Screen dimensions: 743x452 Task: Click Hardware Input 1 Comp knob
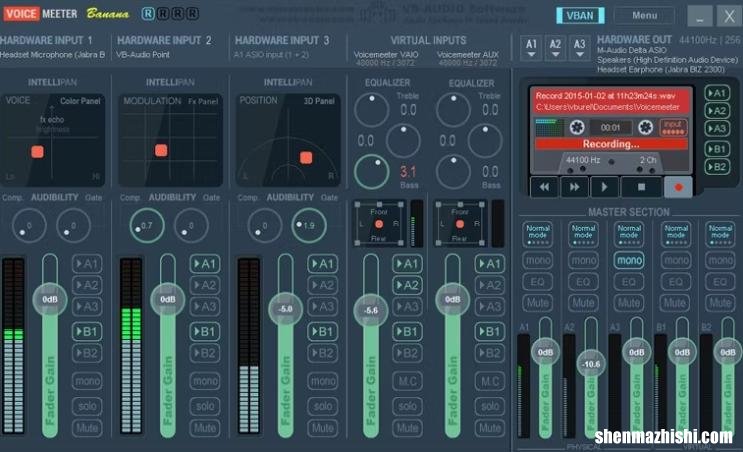tap(29, 226)
